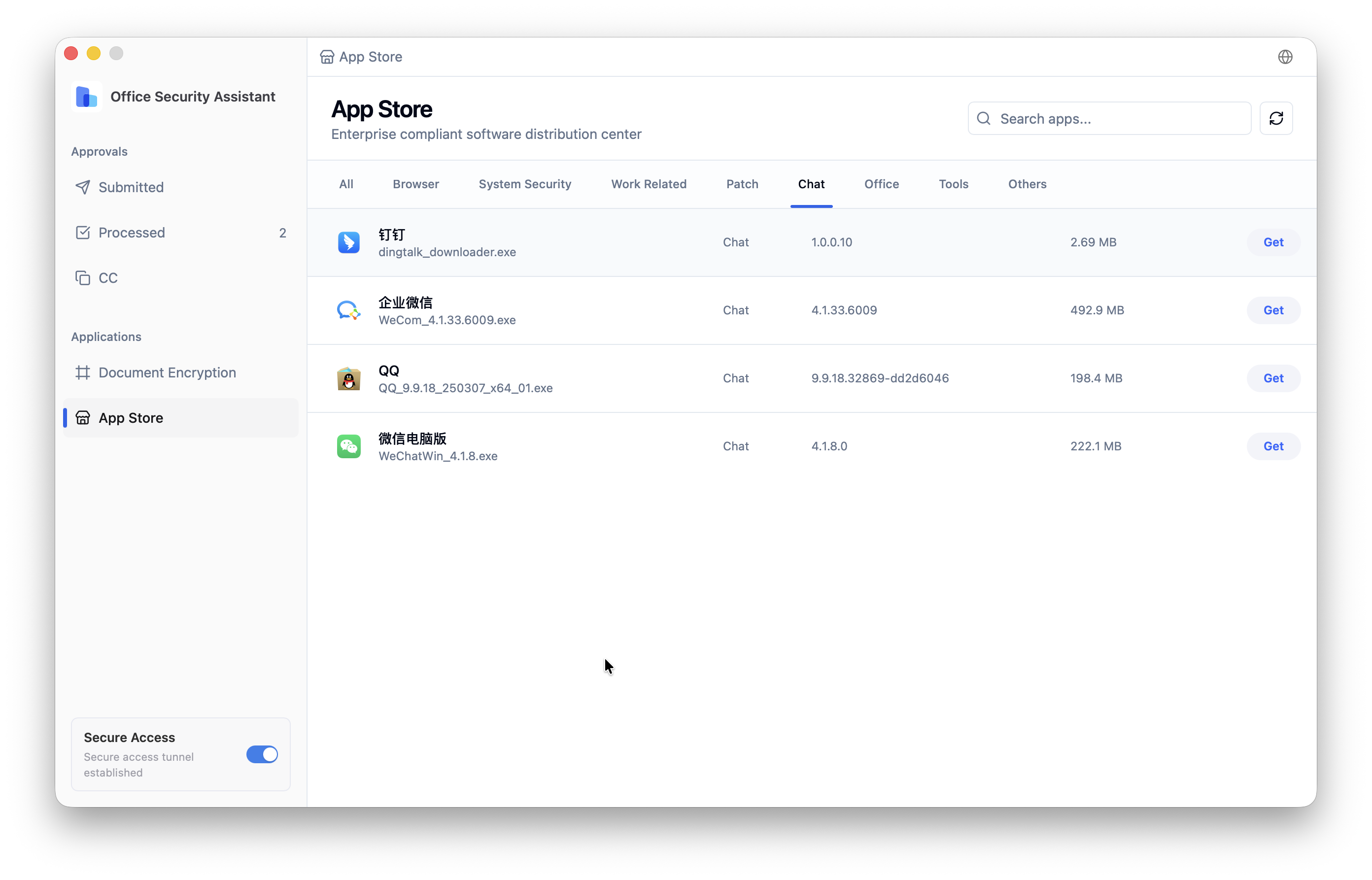This screenshot has width=1372, height=880.
Task: Select the System Security tab
Action: tap(524, 184)
